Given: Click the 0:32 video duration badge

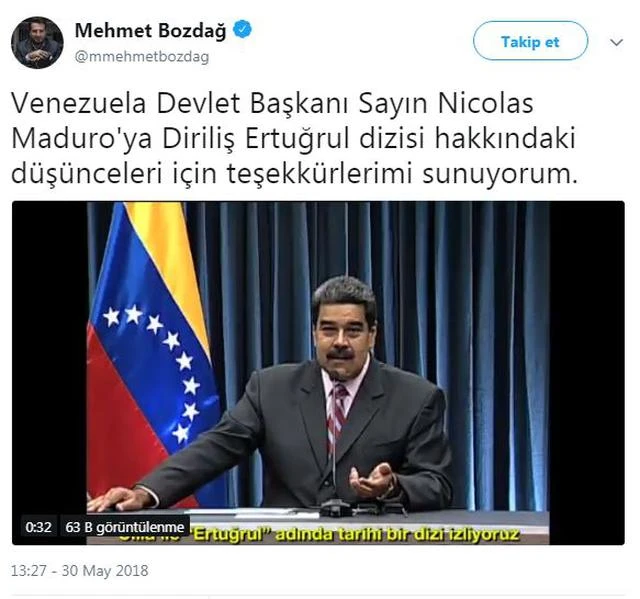Looking at the screenshot, I should 38,527.
